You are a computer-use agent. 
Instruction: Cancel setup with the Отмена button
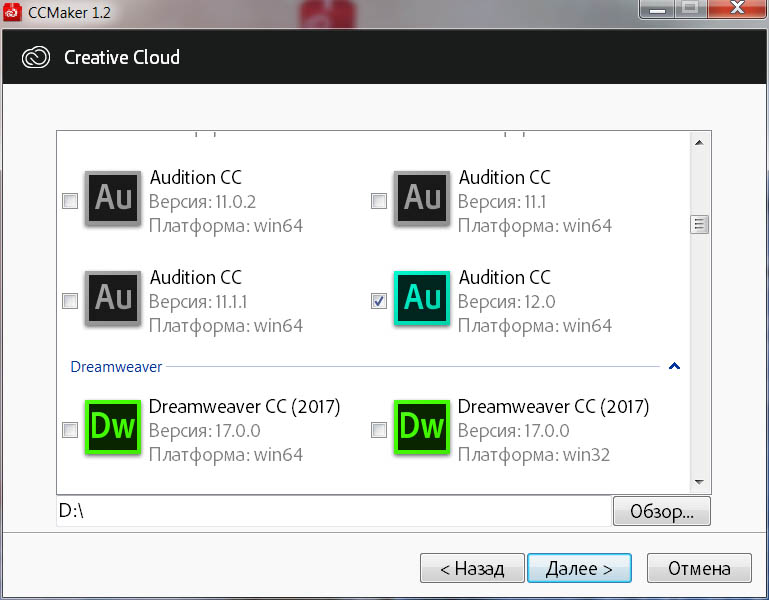tap(699, 569)
